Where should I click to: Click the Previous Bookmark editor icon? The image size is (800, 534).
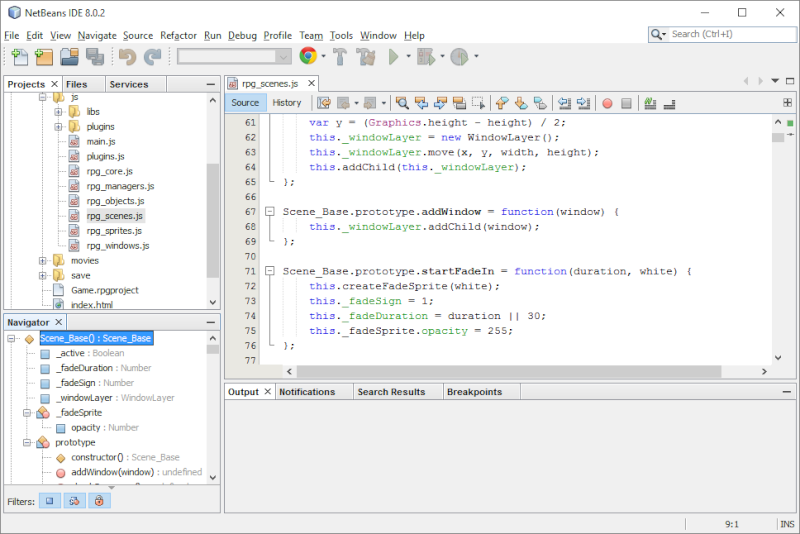pos(502,104)
